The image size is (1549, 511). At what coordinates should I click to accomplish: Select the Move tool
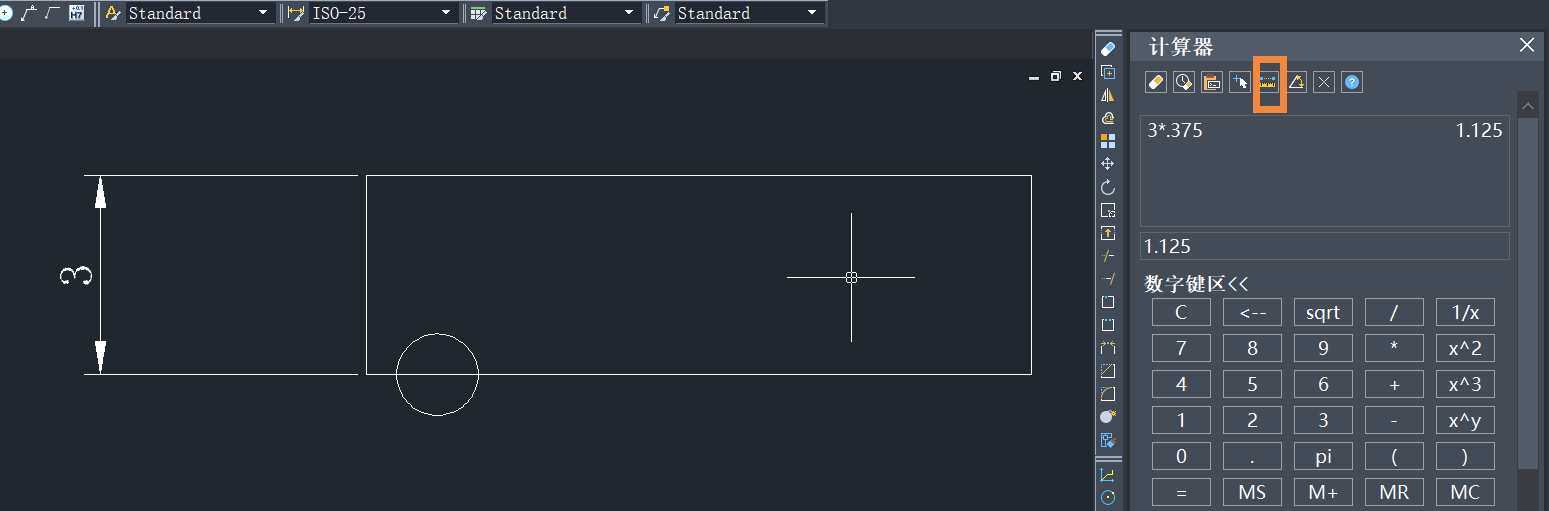(x=1107, y=164)
